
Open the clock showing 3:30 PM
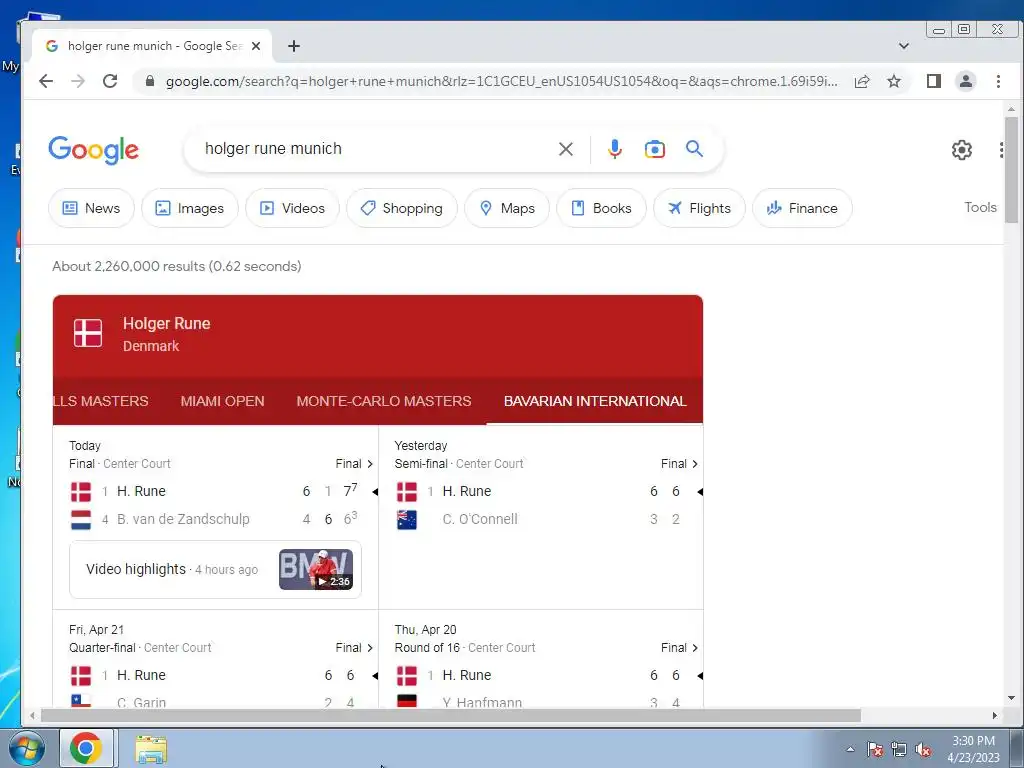tap(973, 748)
